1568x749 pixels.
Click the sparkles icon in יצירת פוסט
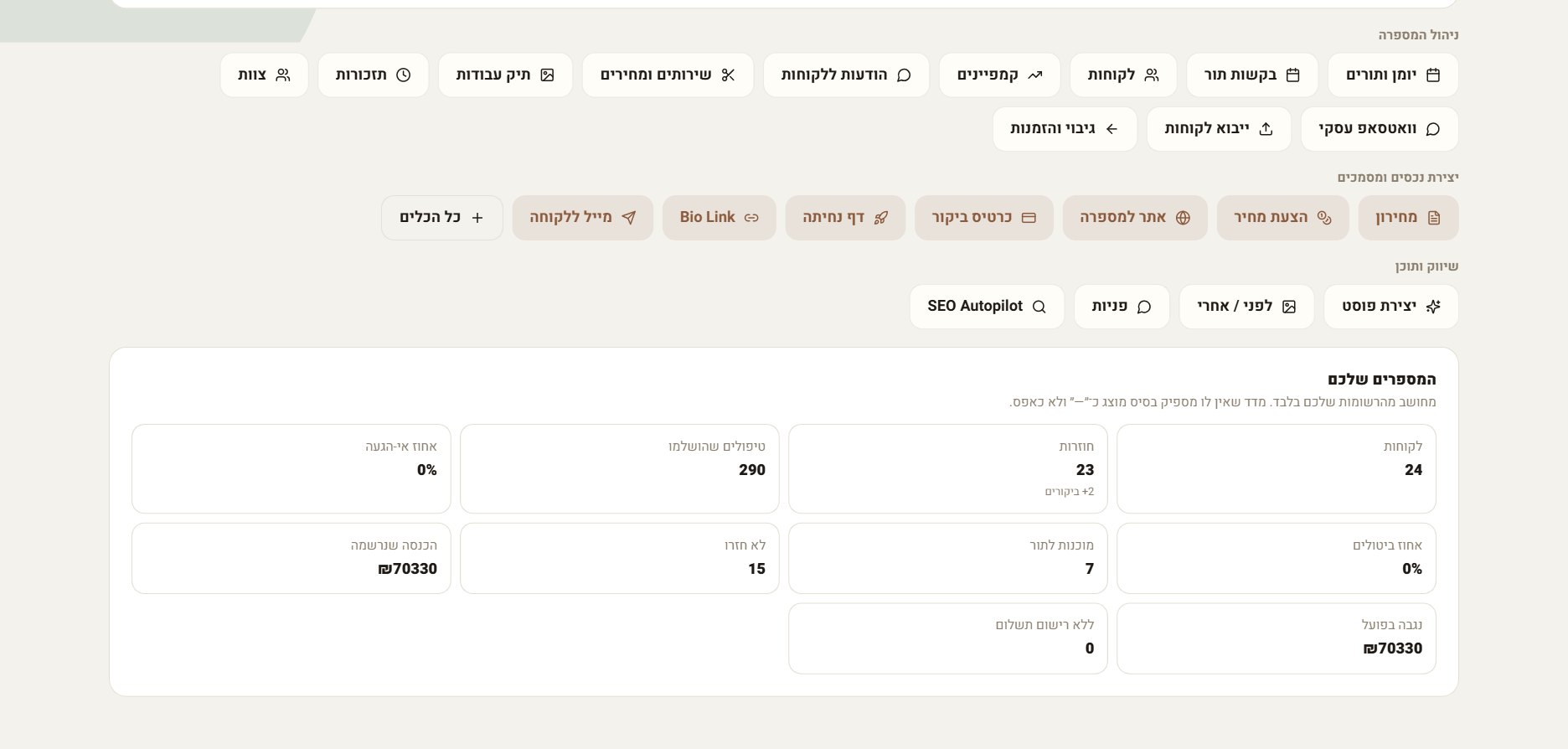(1433, 306)
